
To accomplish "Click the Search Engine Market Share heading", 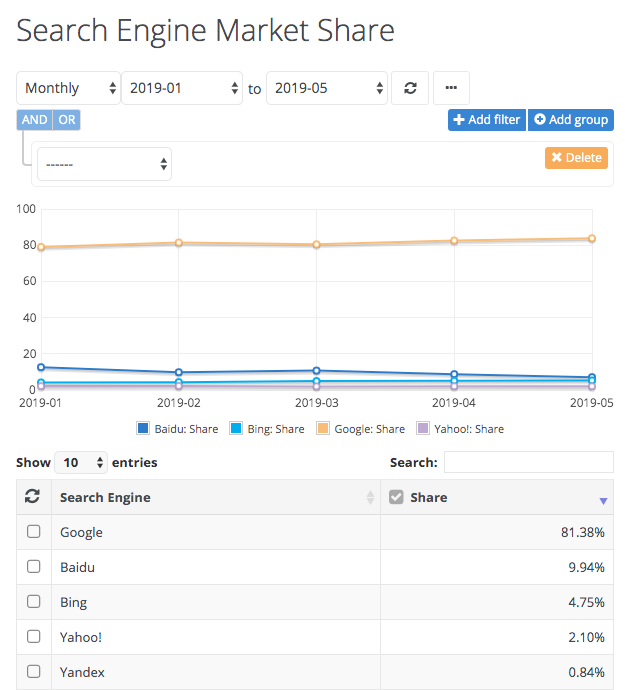I will click(x=206, y=31).
